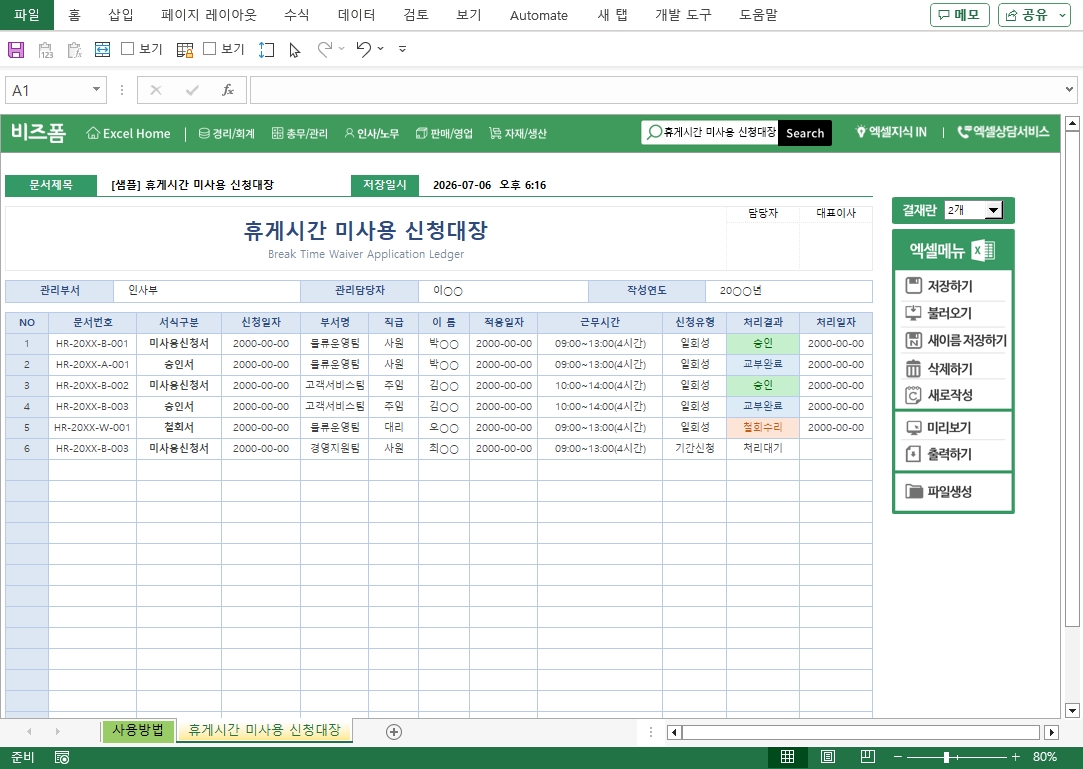Click the 삭제하기 trash menu item
The image size is (1083, 769).
(953, 369)
